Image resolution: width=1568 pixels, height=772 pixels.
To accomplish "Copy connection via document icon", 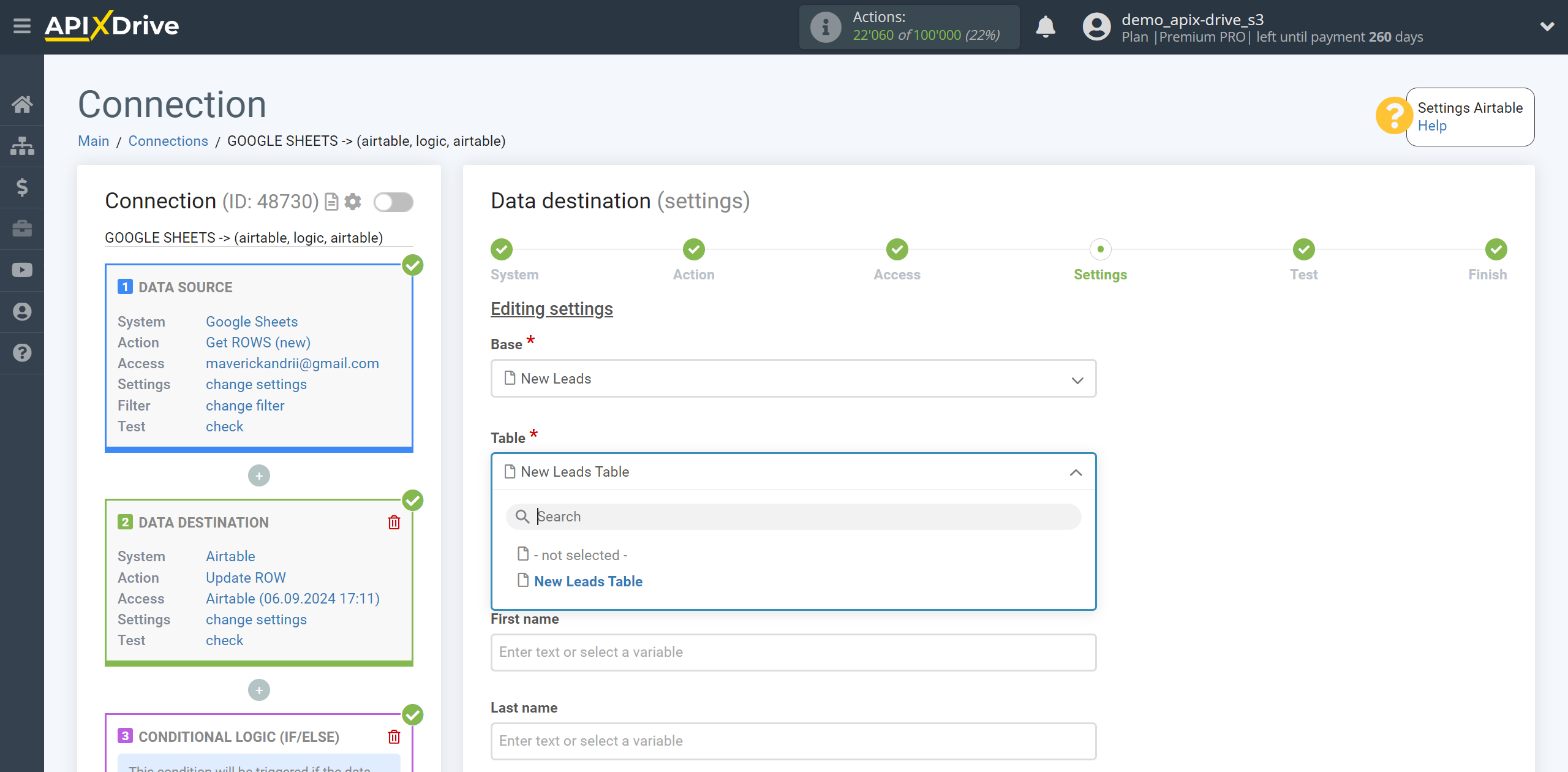I will click(x=331, y=202).
